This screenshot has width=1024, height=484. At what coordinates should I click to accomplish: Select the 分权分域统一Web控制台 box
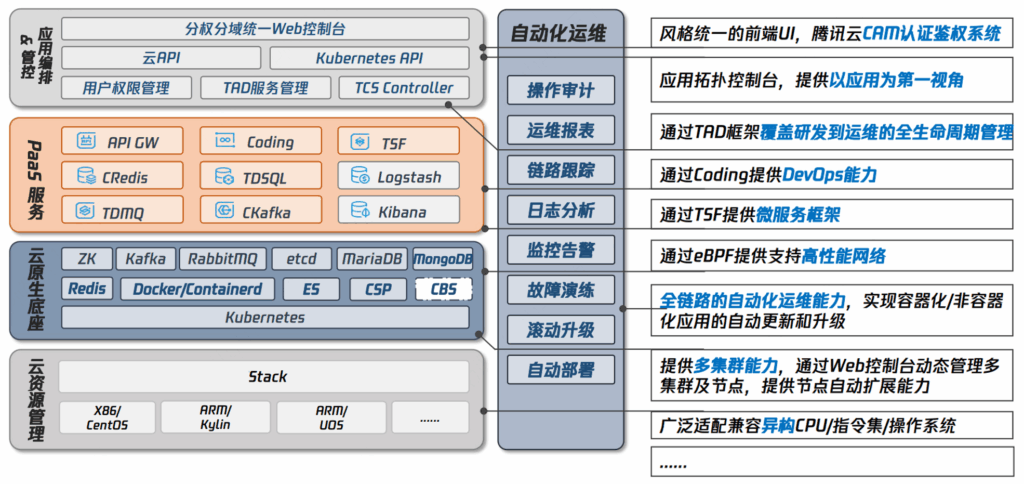(265, 29)
